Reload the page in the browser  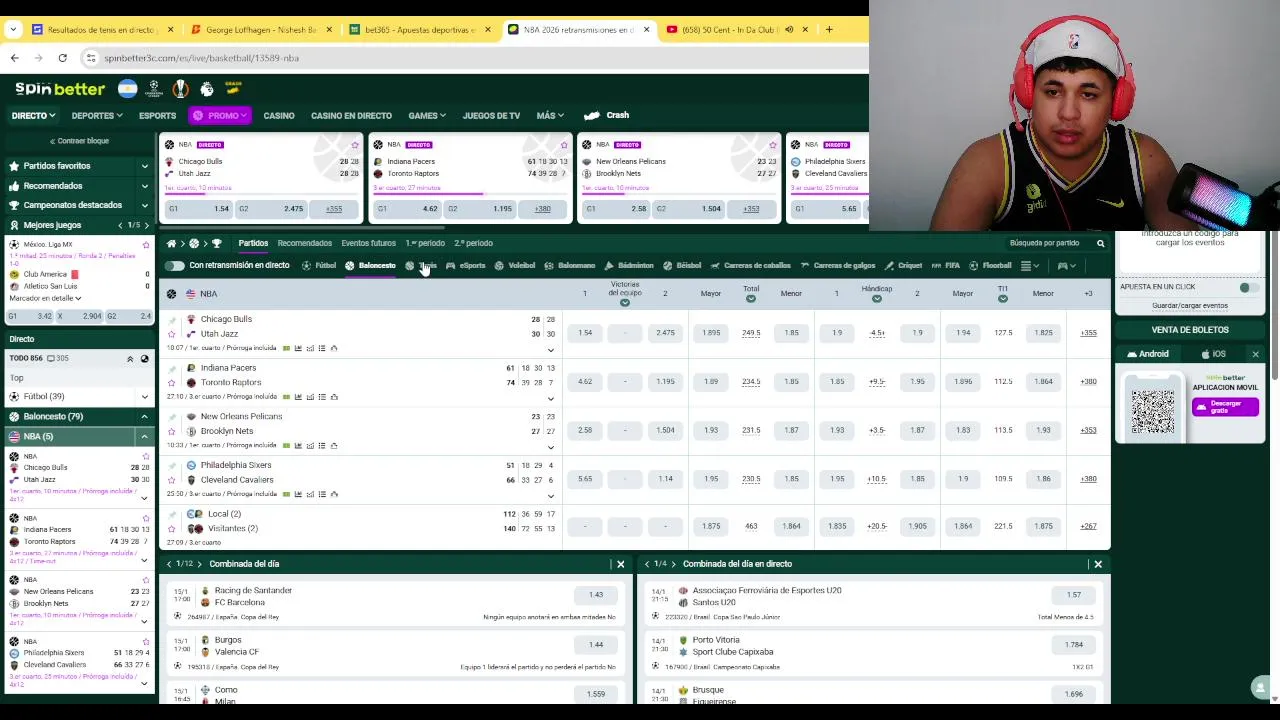click(x=62, y=58)
